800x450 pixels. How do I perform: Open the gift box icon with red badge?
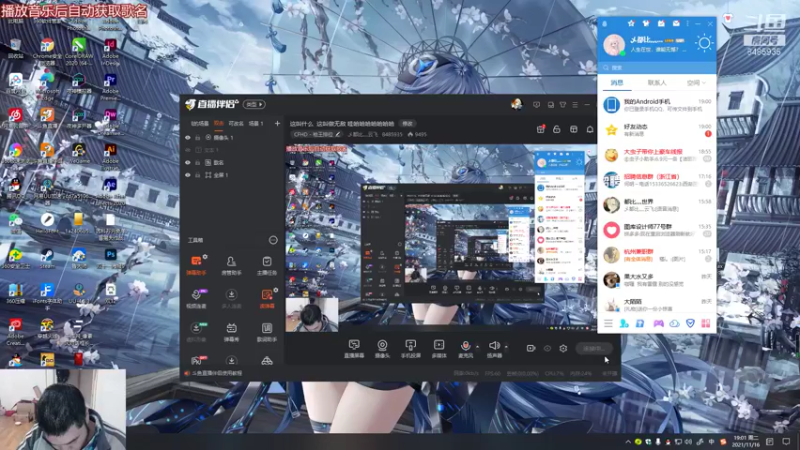point(541,129)
